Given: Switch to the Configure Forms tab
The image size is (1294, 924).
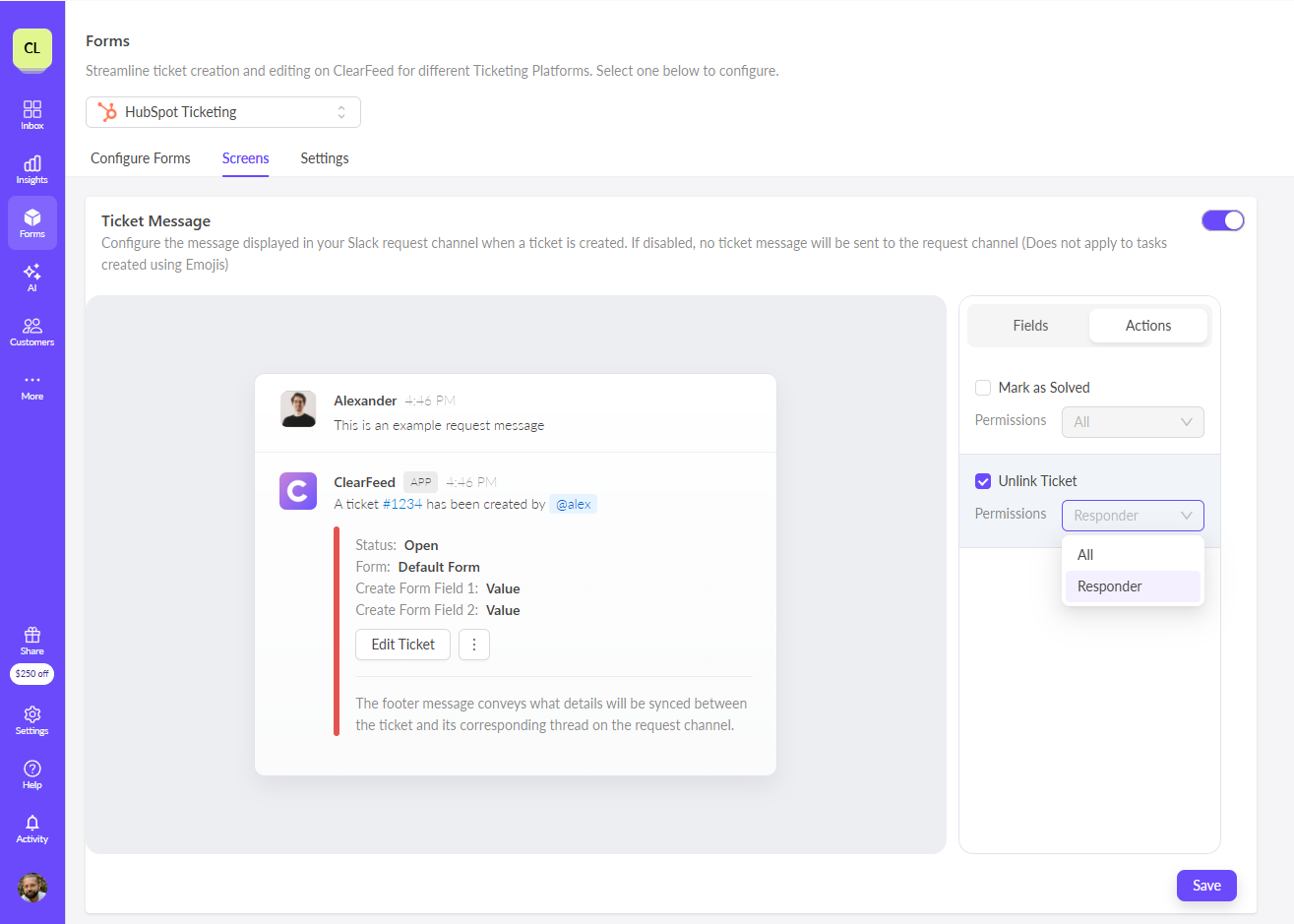Looking at the screenshot, I should (x=141, y=158).
